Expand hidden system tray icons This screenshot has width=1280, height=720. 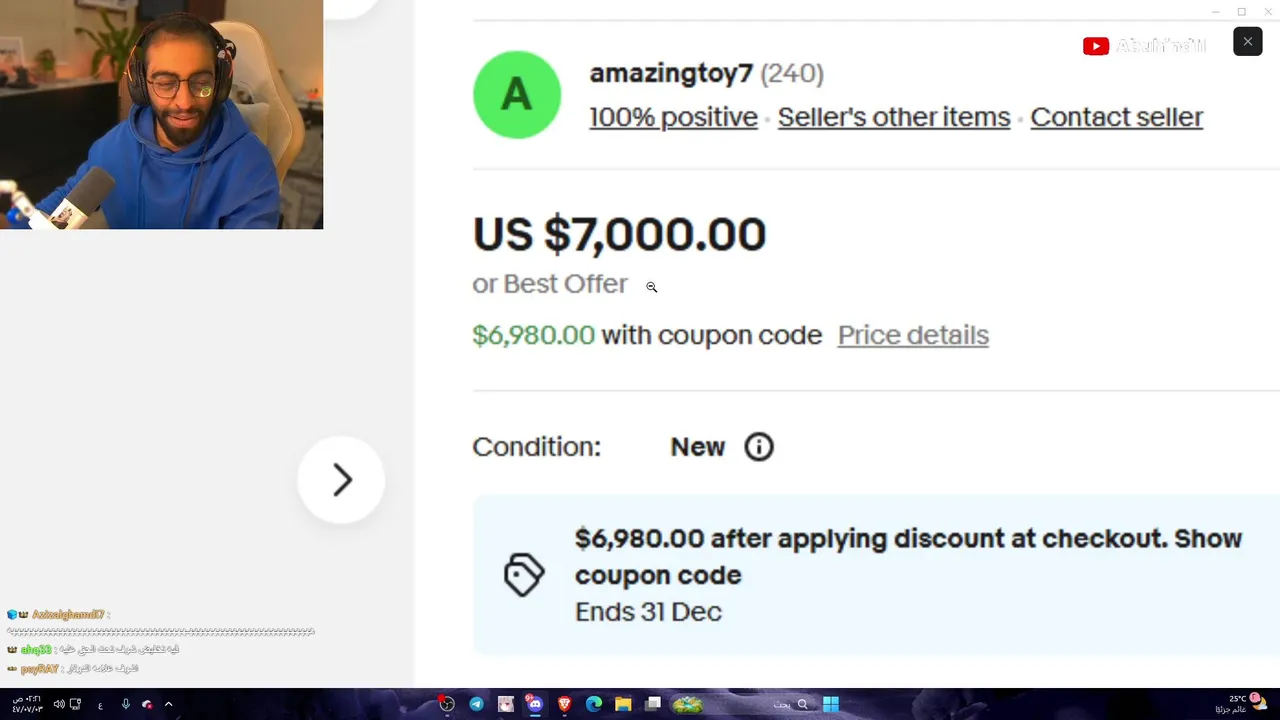(168, 704)
